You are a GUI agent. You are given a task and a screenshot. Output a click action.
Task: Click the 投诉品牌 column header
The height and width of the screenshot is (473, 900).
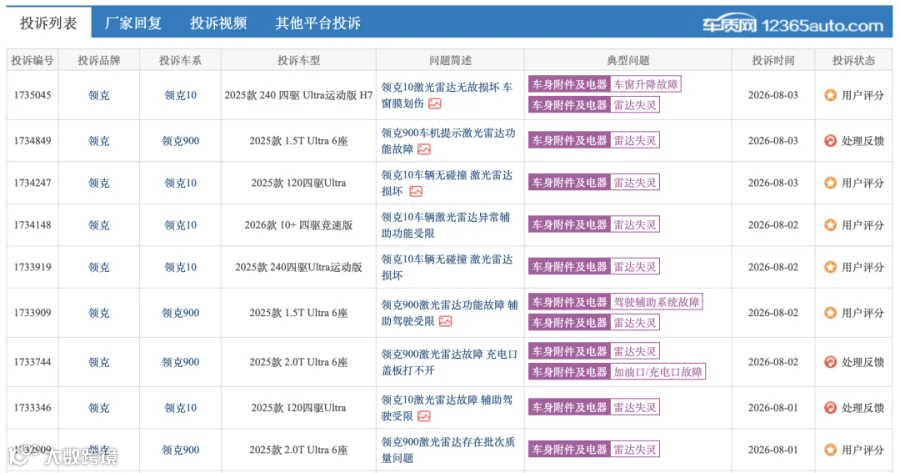[99, 60]
